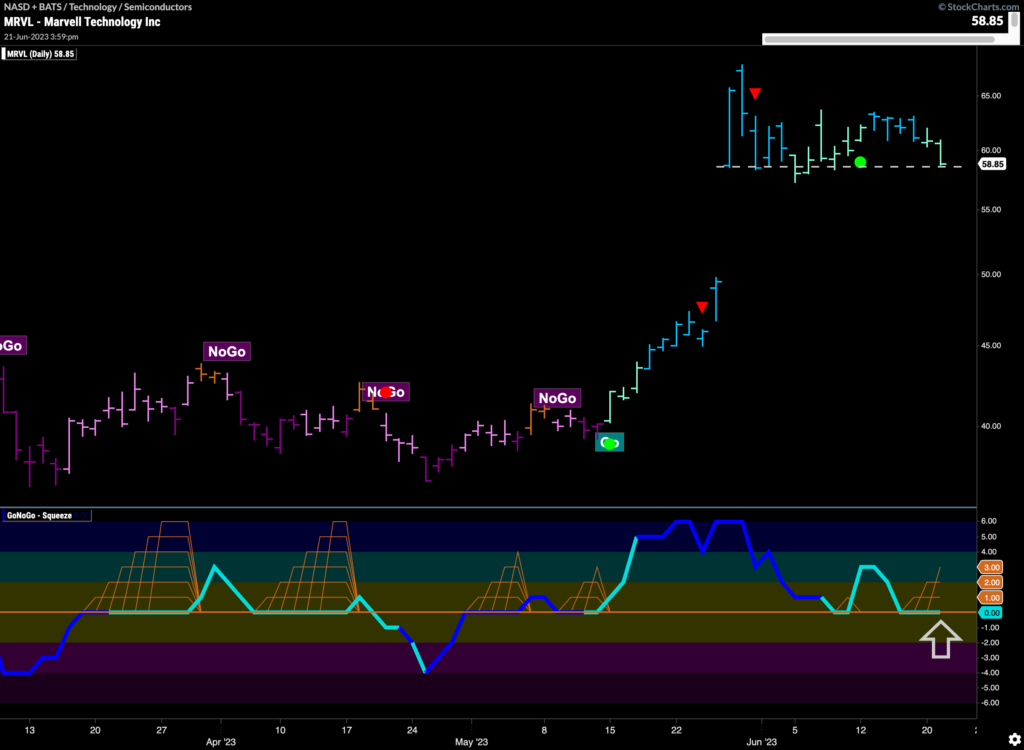Viewport: 1024px width, 750px height.
Task: Select the NoGo label in early May
Action: pos(555,397)
